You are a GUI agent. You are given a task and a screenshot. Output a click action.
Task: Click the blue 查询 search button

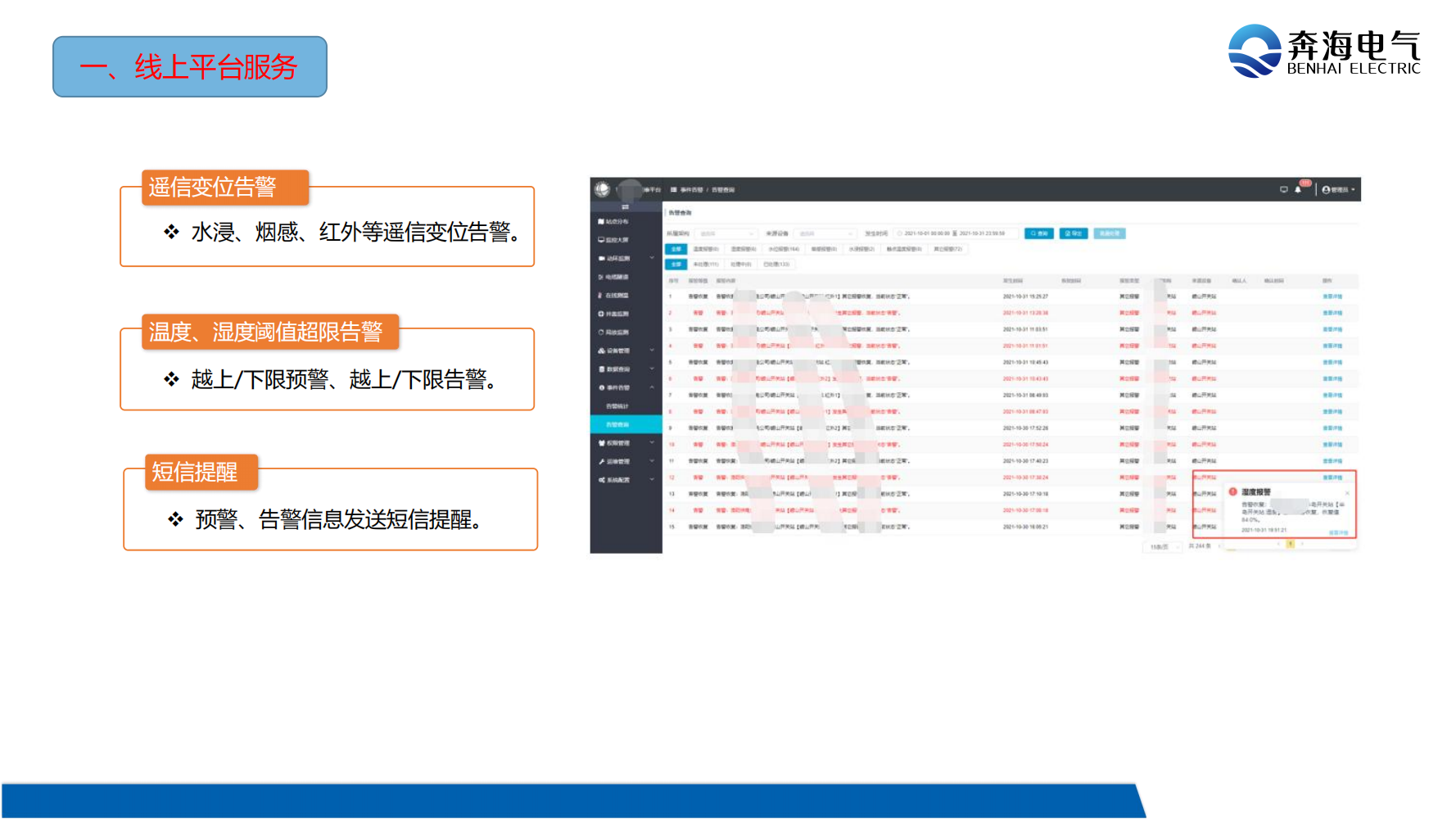coord(1039,233)
